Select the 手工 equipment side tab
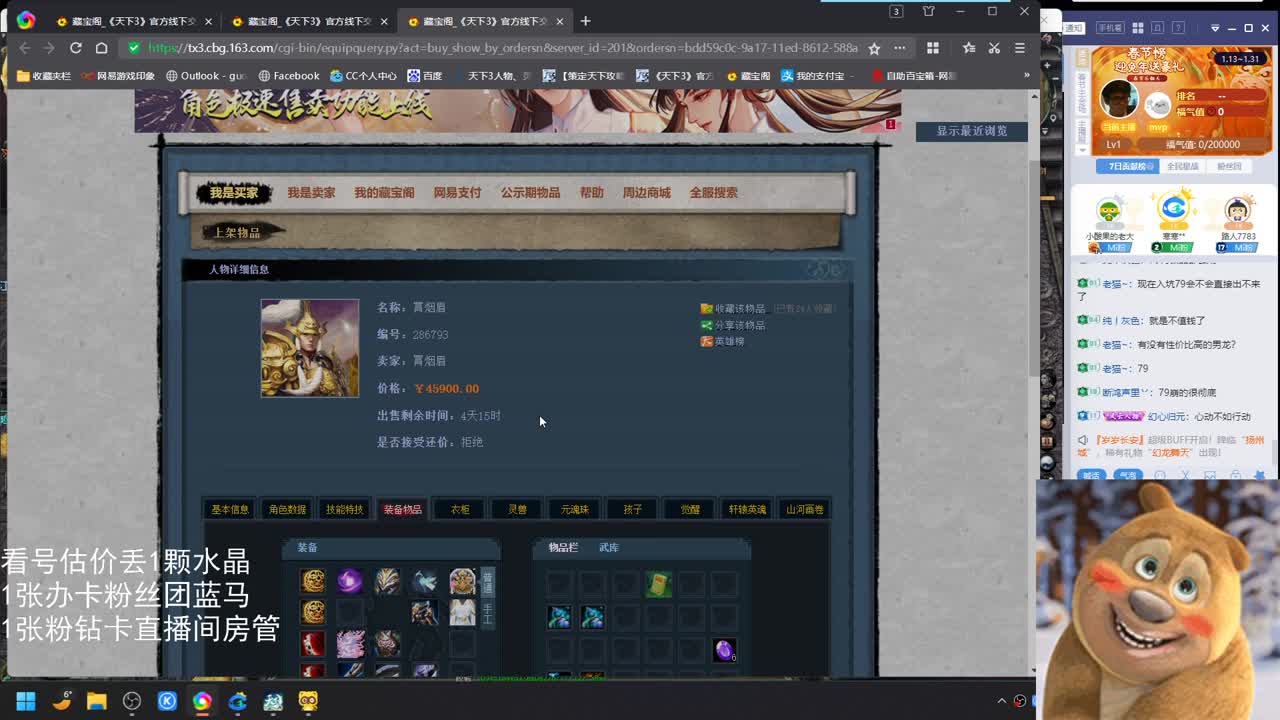The width and height of the screenshot is (1280, 720). tap(488, 614)
